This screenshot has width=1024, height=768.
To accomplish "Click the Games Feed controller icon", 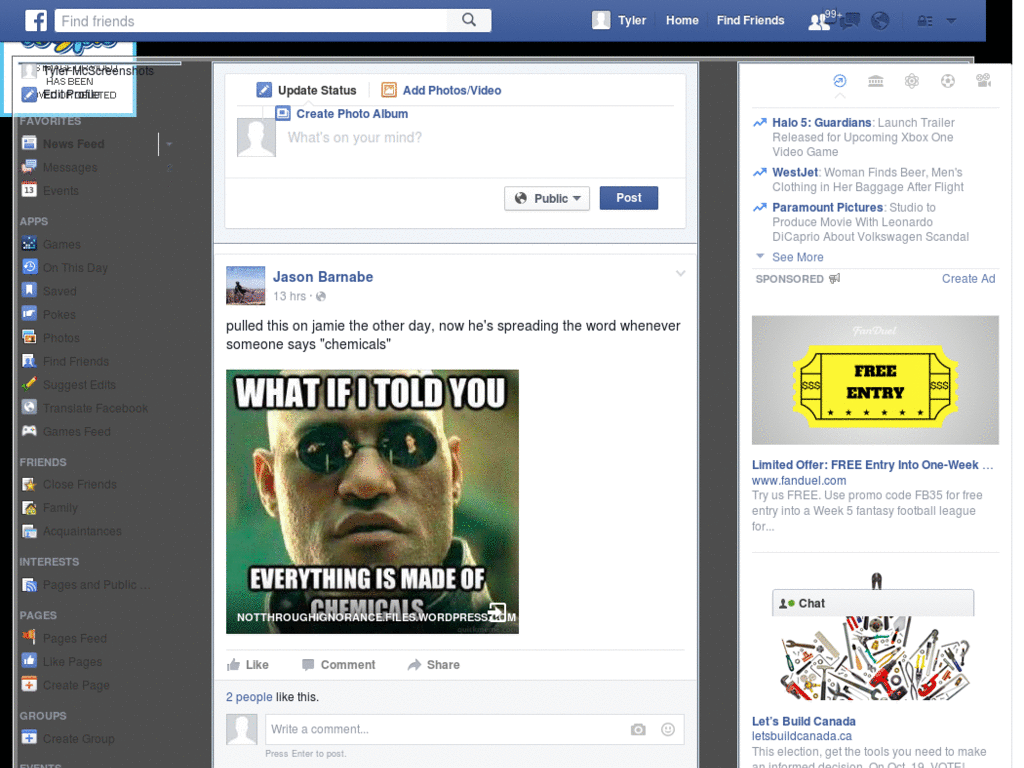I will (x=29, y=432).
